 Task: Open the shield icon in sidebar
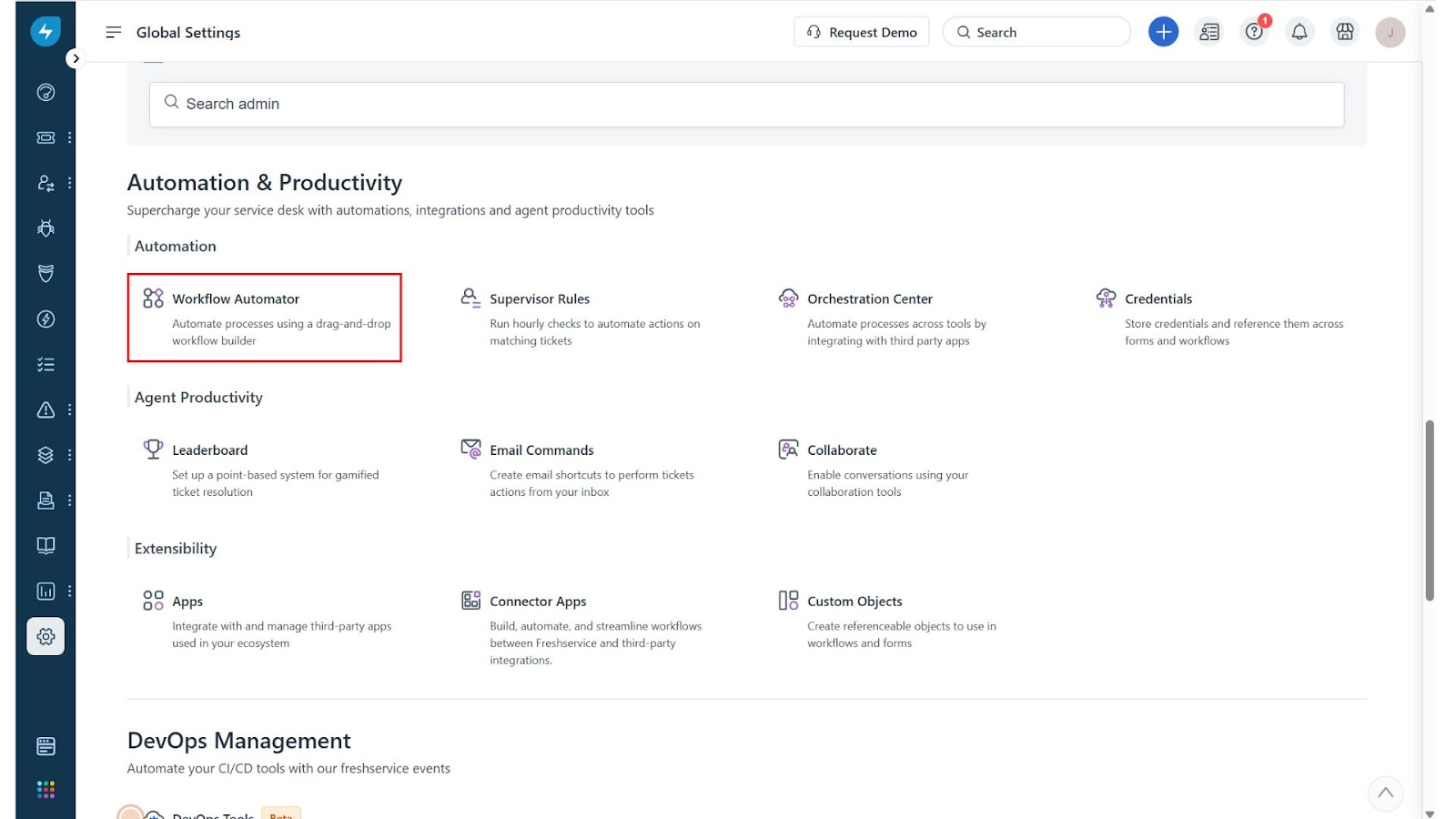[x=45, y=274]
